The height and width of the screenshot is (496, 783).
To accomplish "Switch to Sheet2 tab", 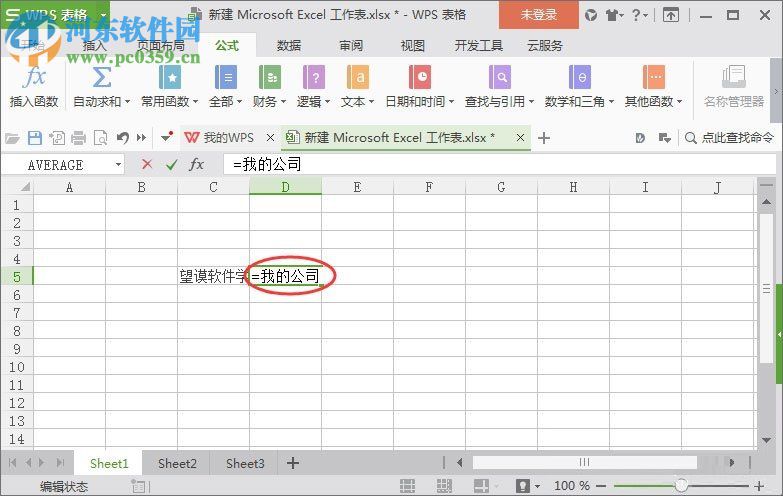I will 177,464.
